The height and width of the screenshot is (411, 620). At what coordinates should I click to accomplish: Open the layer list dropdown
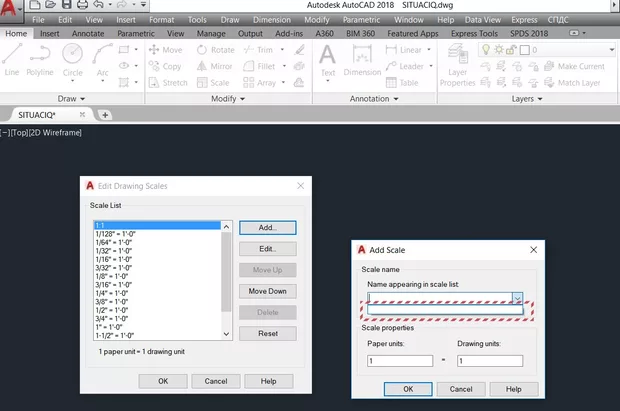click(x=611, y=50)
